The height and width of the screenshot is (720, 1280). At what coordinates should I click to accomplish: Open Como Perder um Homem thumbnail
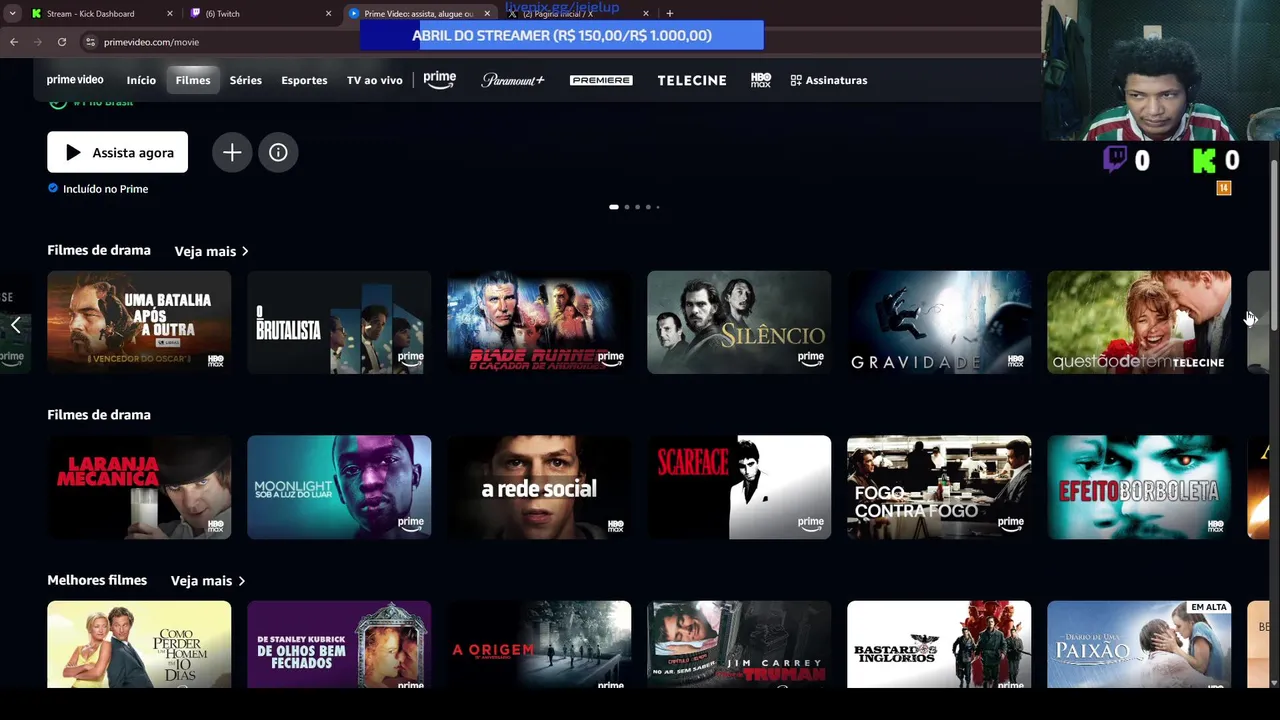click(x=139, y=645)
